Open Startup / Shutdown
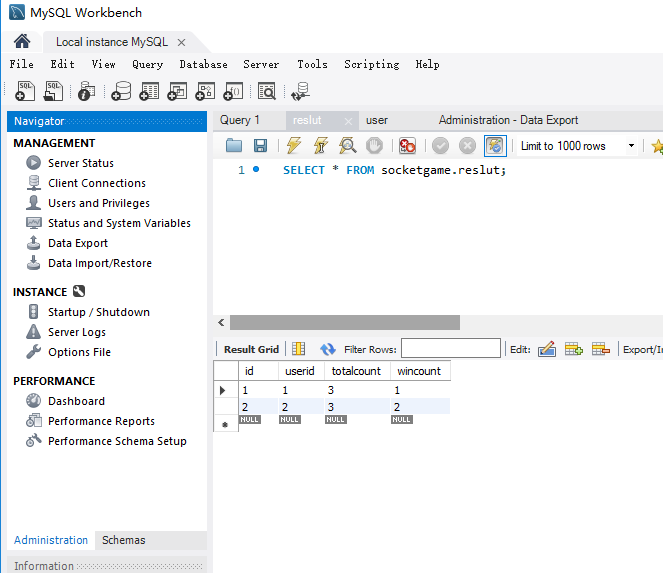This screenshot has height=573, width=663. coord(99,312)
